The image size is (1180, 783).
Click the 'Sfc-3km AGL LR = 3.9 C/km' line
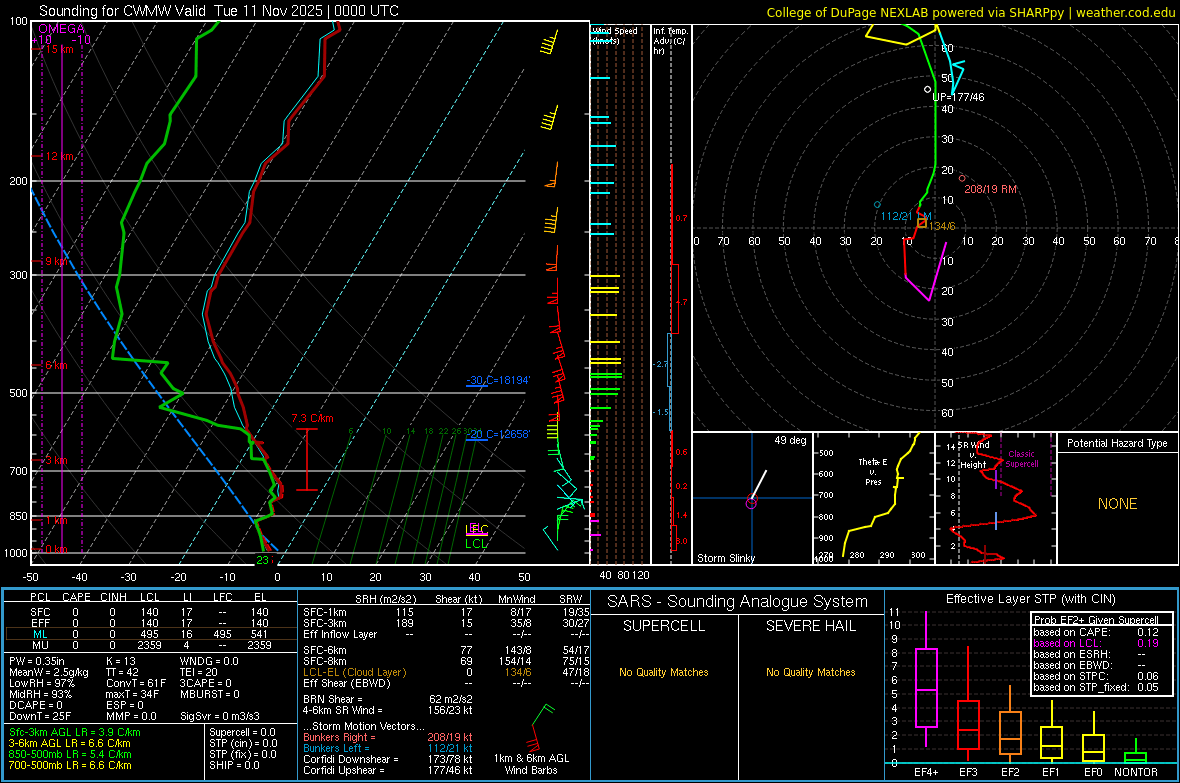75,732
